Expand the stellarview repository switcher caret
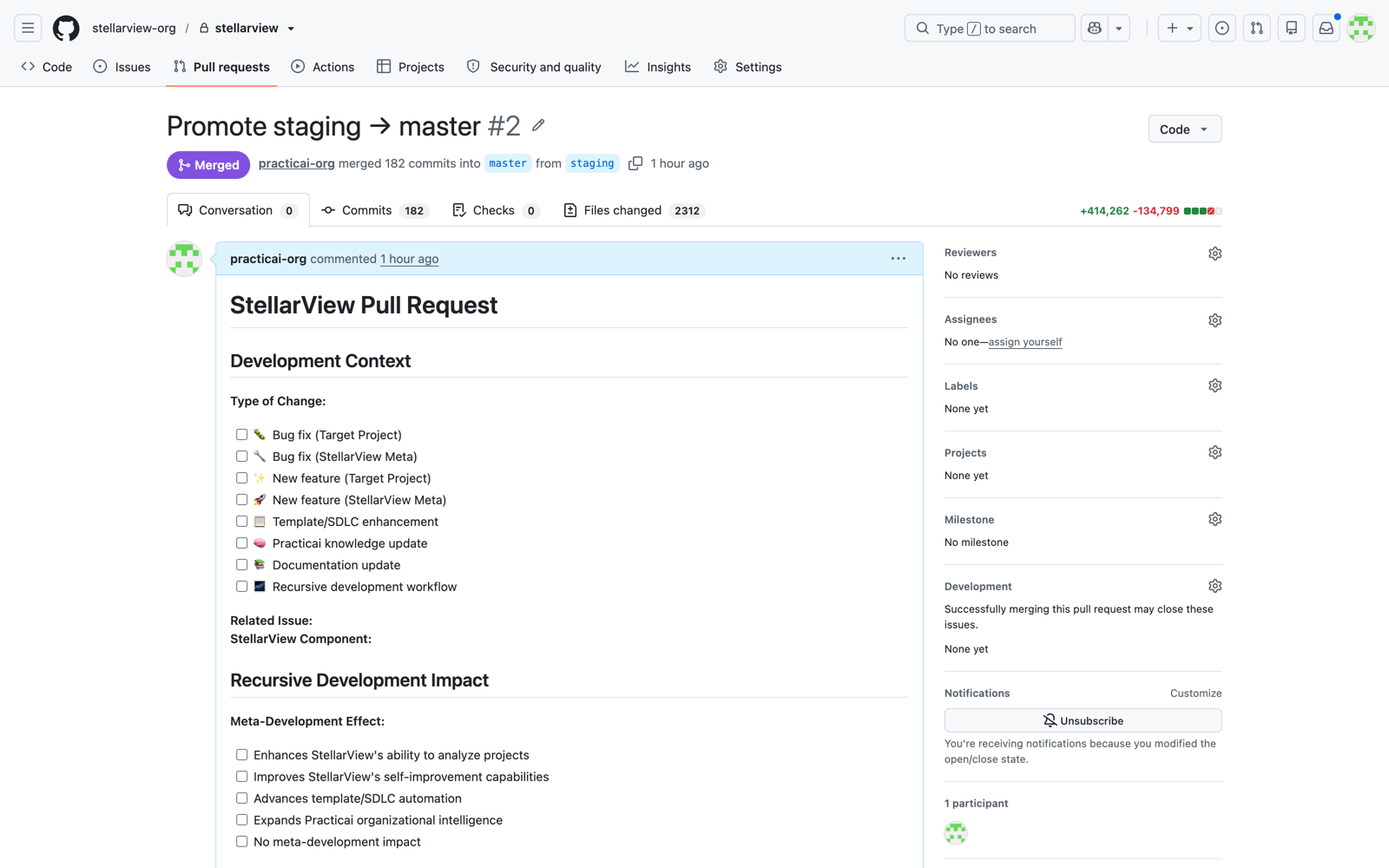 click(x=291, y=29)
